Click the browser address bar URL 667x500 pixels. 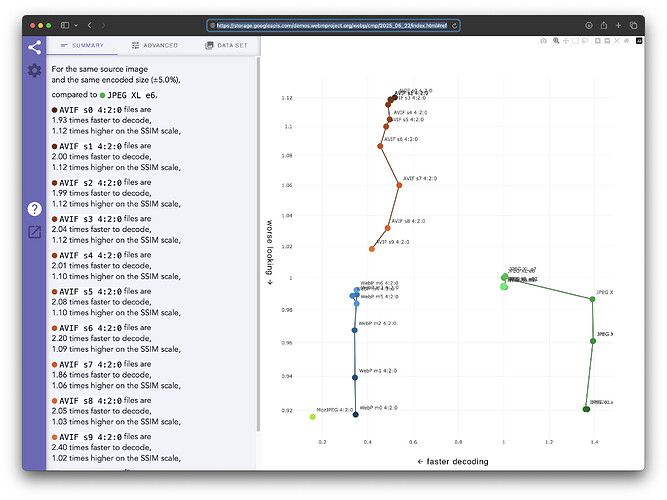332,26
